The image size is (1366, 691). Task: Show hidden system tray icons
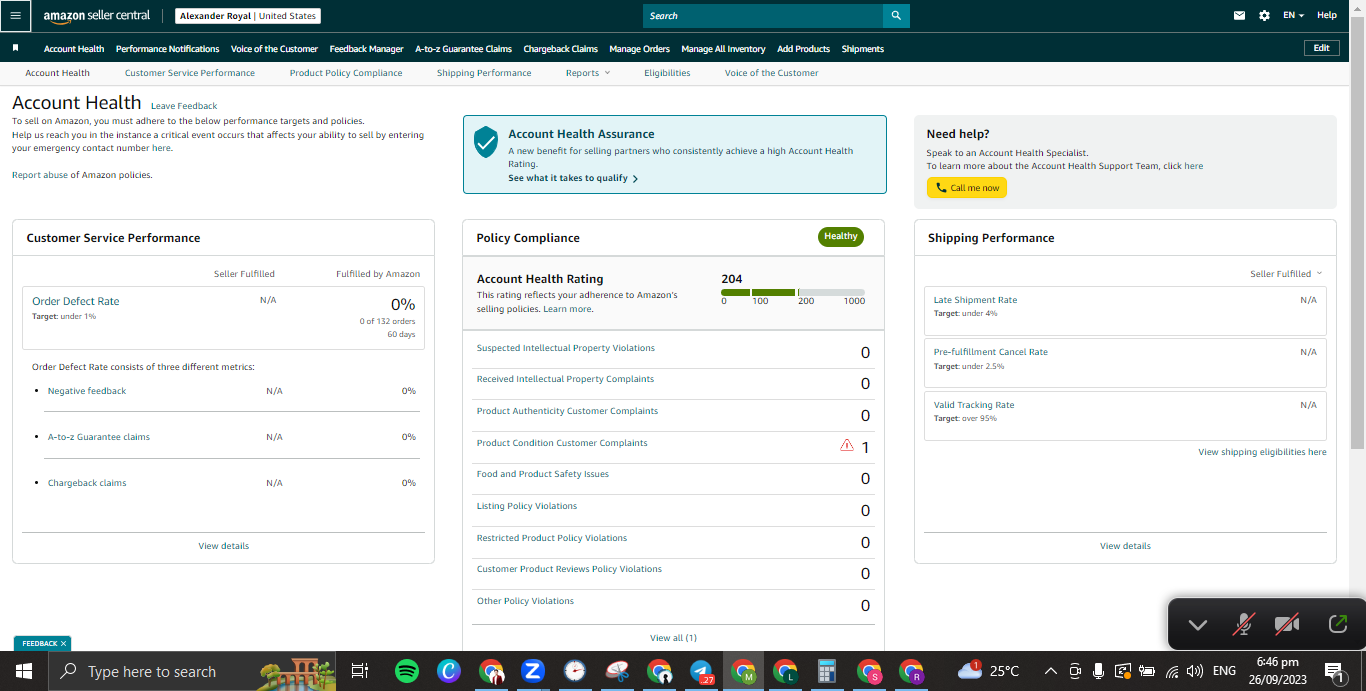(1050, 671)
